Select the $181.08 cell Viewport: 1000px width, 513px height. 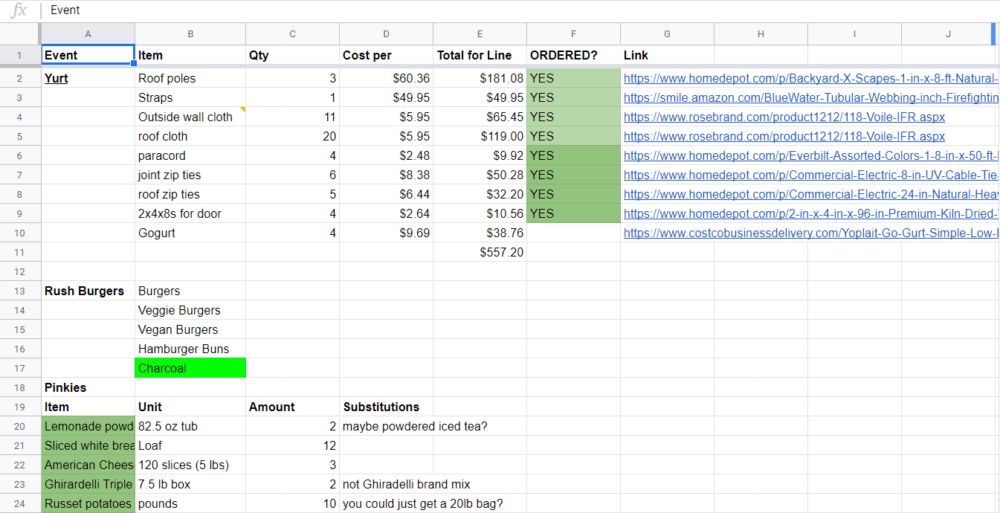click(x=480, y=78)
